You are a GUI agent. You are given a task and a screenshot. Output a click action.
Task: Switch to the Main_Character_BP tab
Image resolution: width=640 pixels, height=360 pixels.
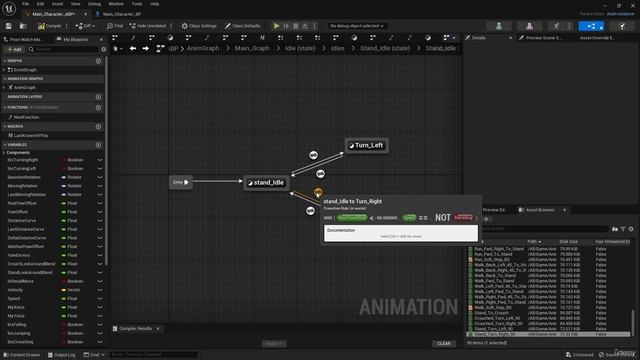(x=122, y=14)
